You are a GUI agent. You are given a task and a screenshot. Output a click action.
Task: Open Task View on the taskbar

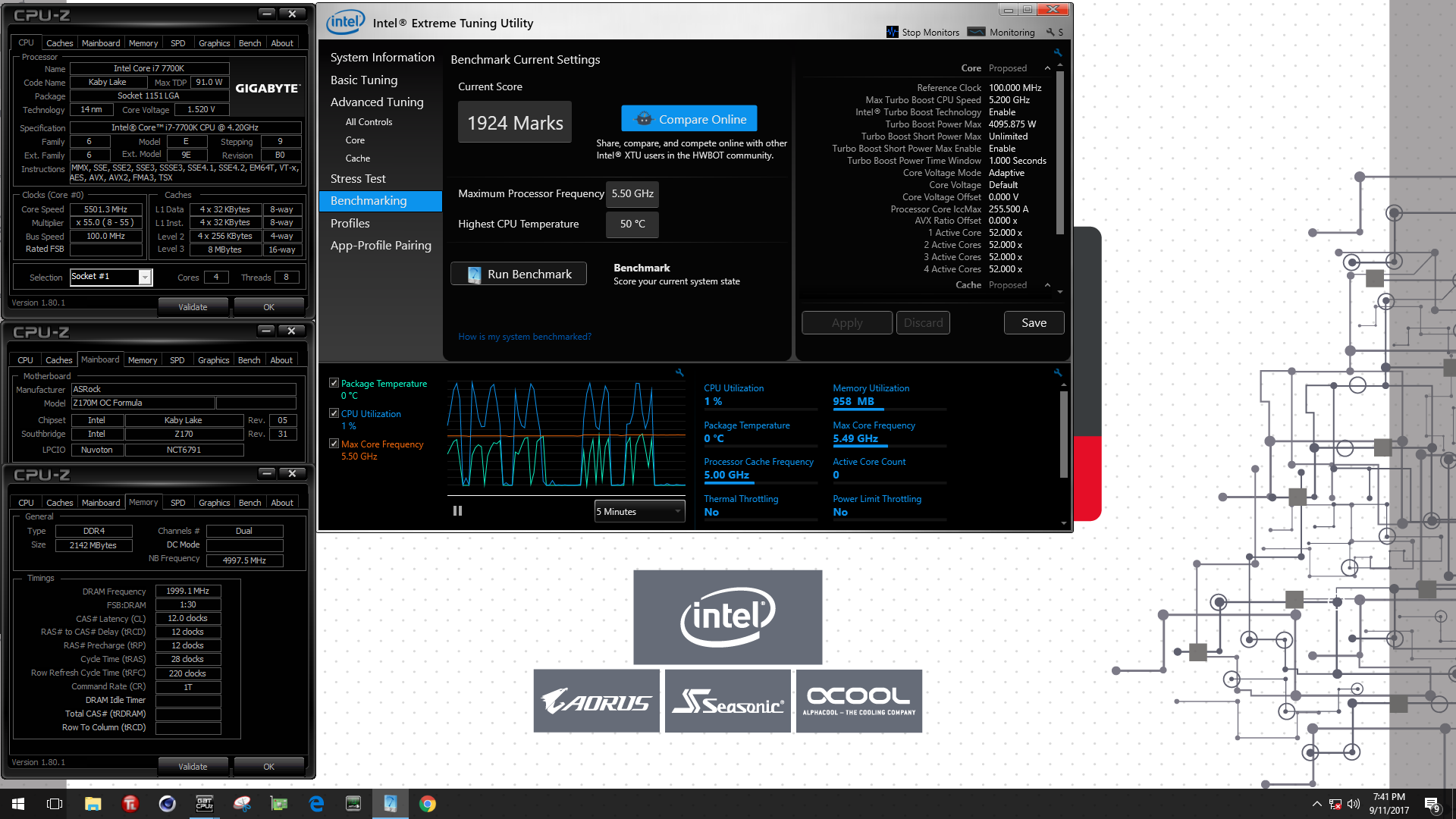(x=55, y=804)
